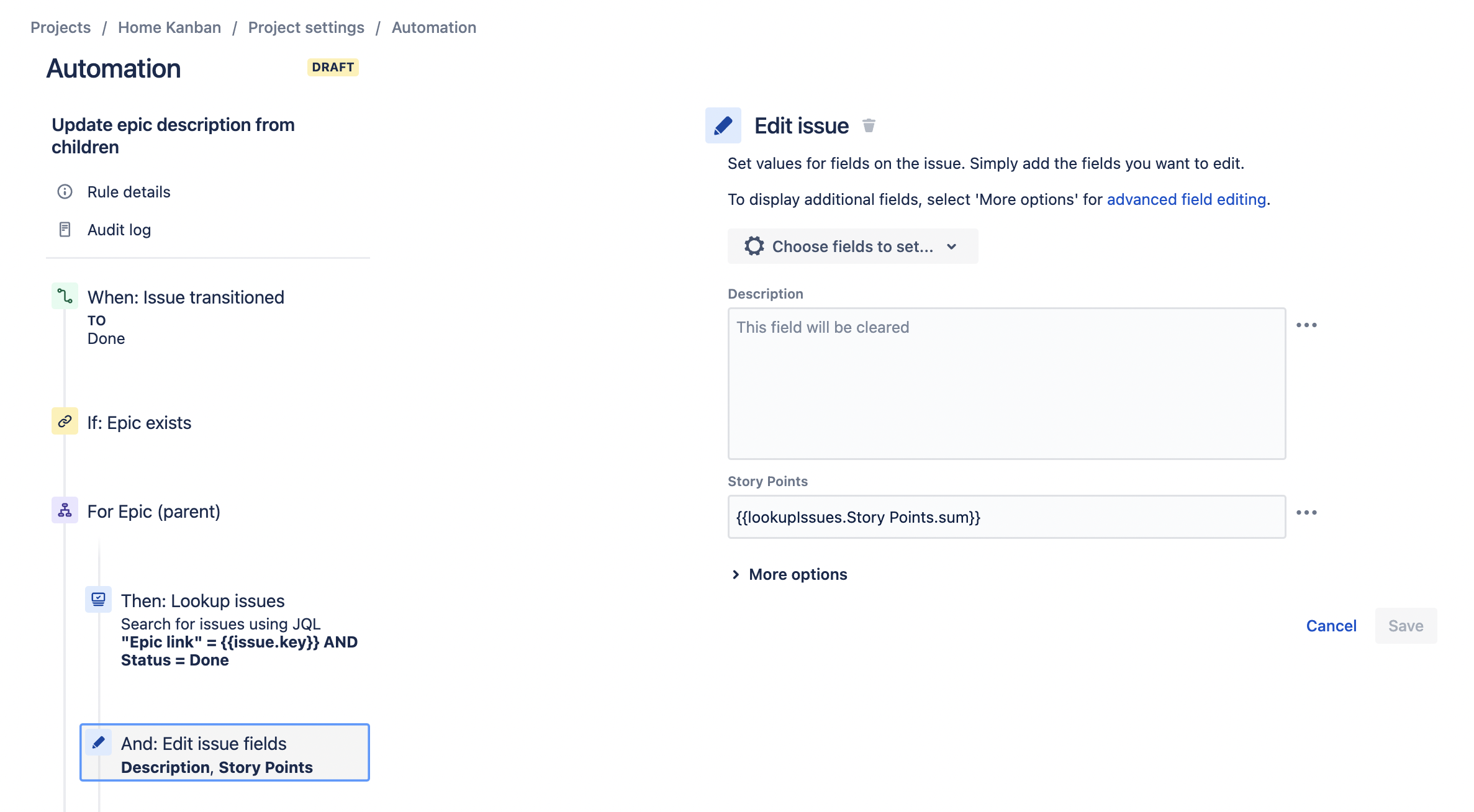Click the If: Epic exists link icon
The width and height of the screenshot is (1474, 812).
point(65,422)
